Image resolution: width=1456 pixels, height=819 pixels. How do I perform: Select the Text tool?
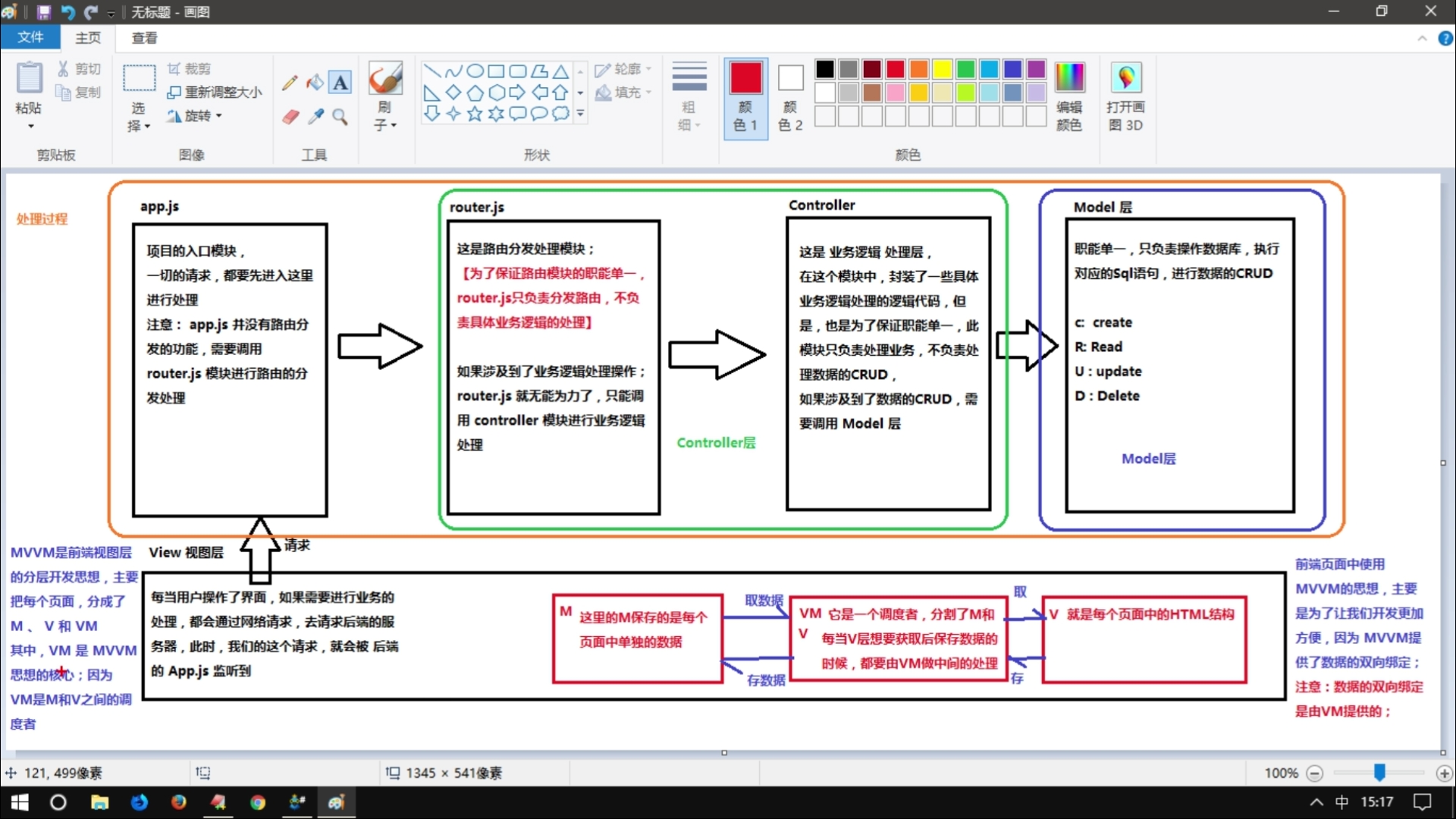[340, 83]
